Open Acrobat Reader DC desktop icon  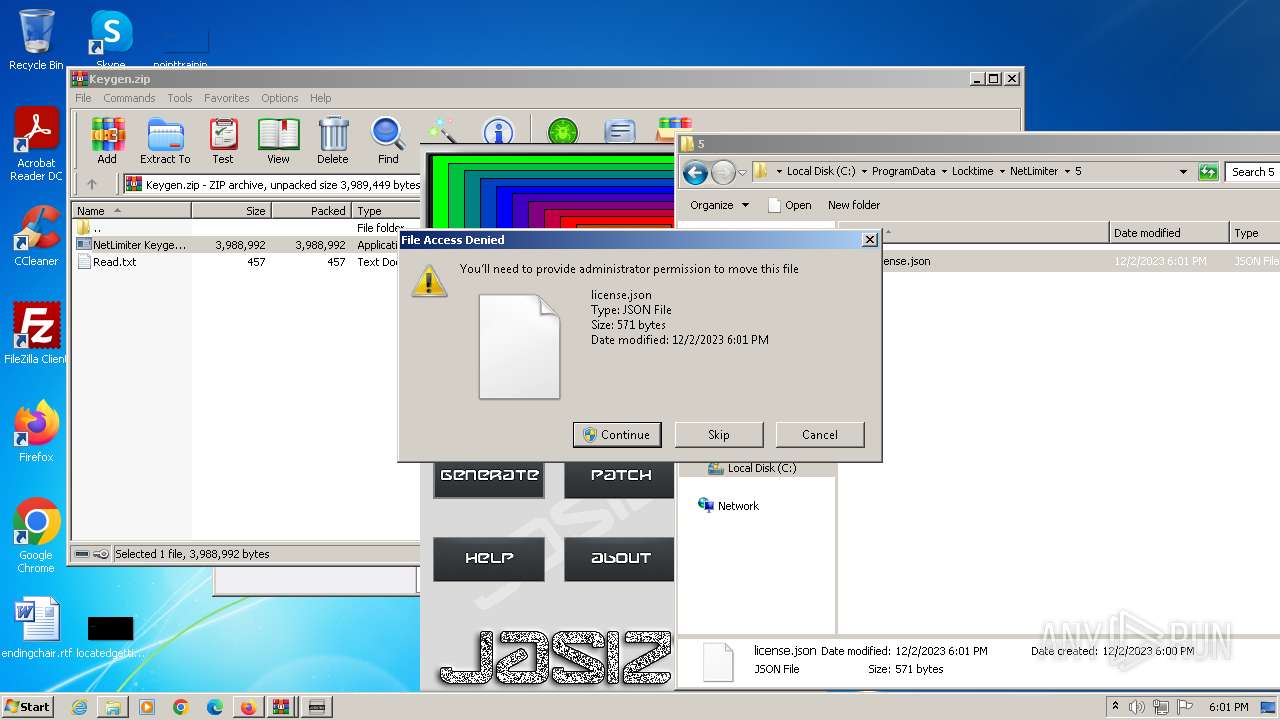[36, 145]
